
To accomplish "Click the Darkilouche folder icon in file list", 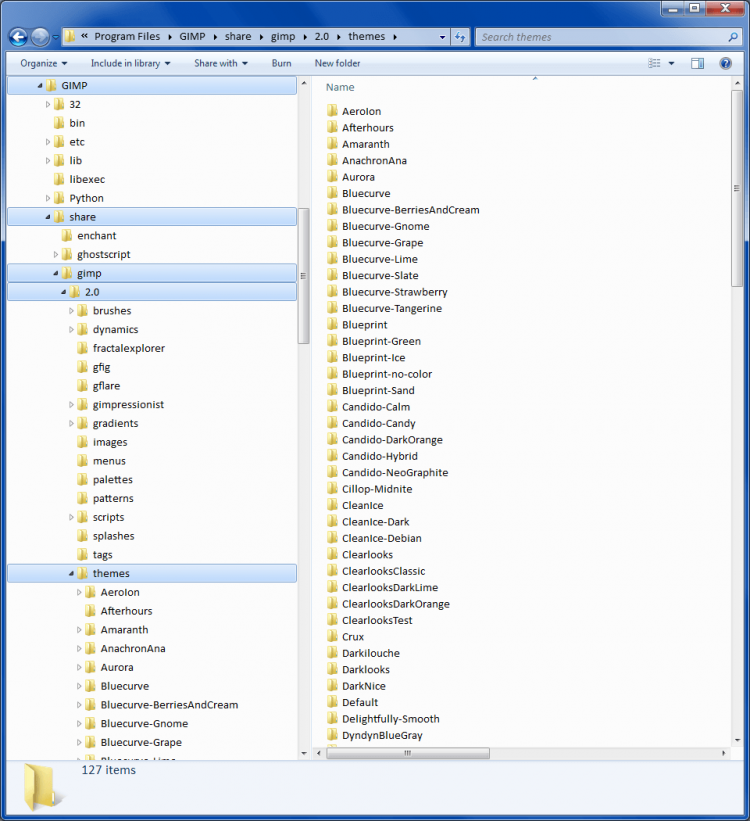I will pos(333,653).
